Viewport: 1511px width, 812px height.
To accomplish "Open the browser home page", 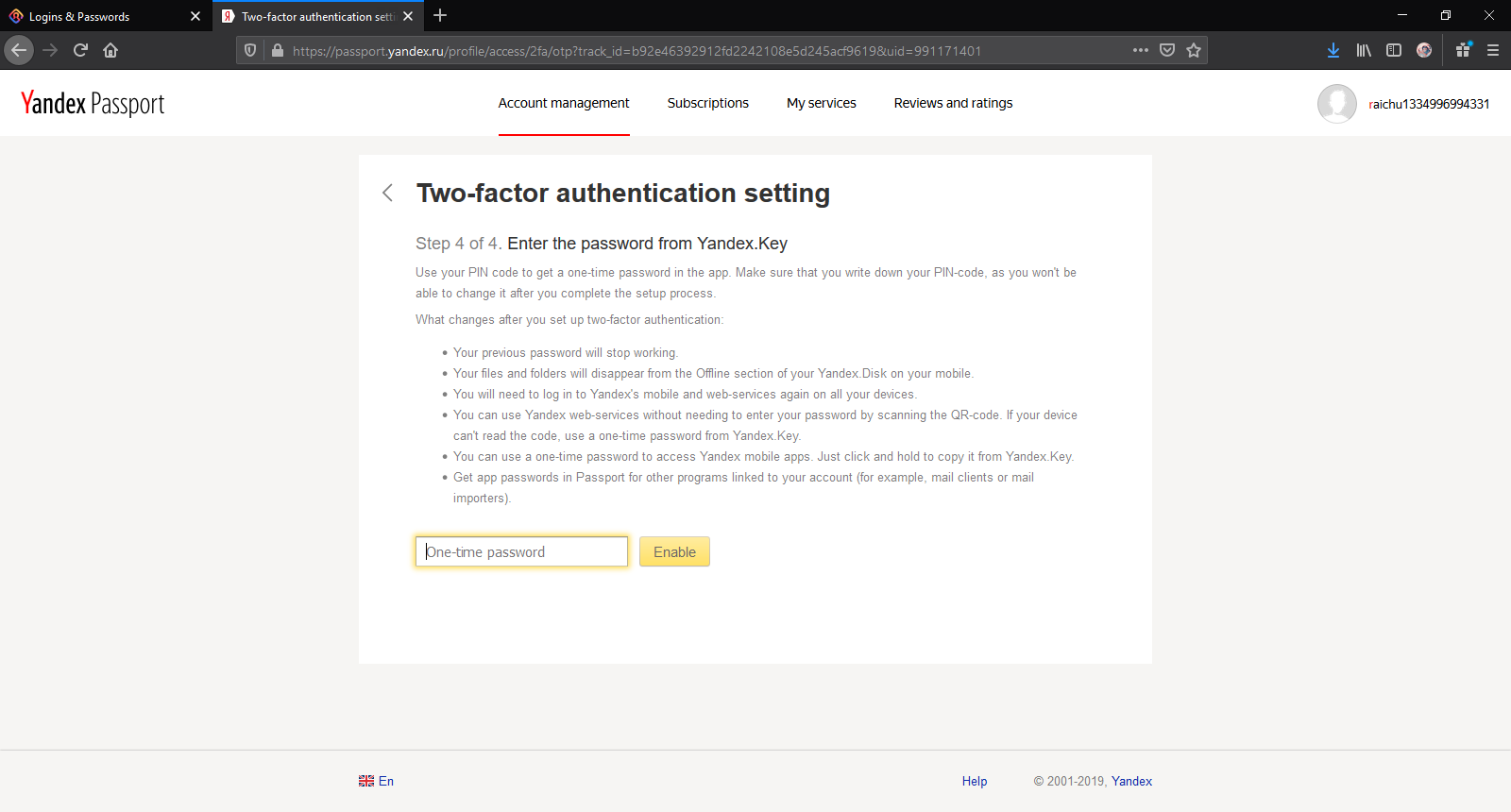I will [x=110, y=50].
